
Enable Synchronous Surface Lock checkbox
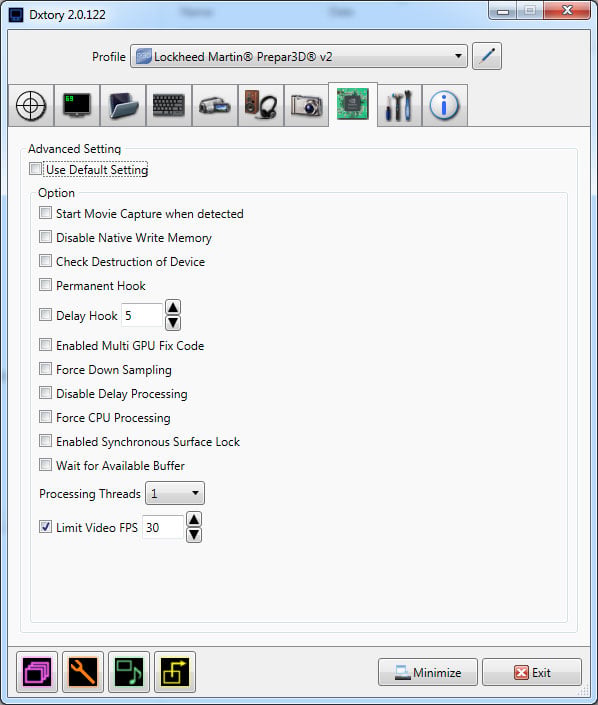[x=45, y=441]
